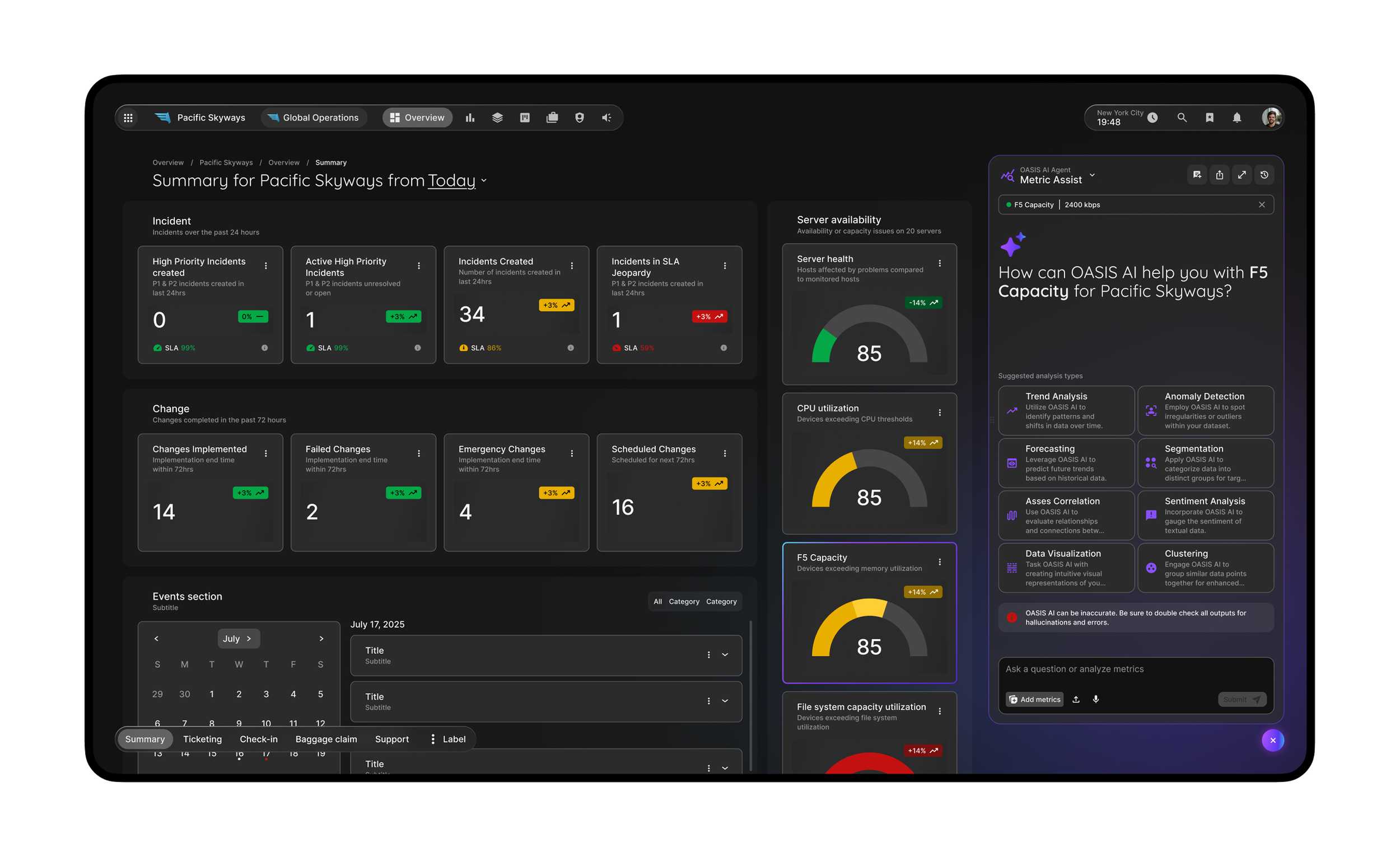
Task: Switch to the Ticketing tab
Action: point(202,739)
